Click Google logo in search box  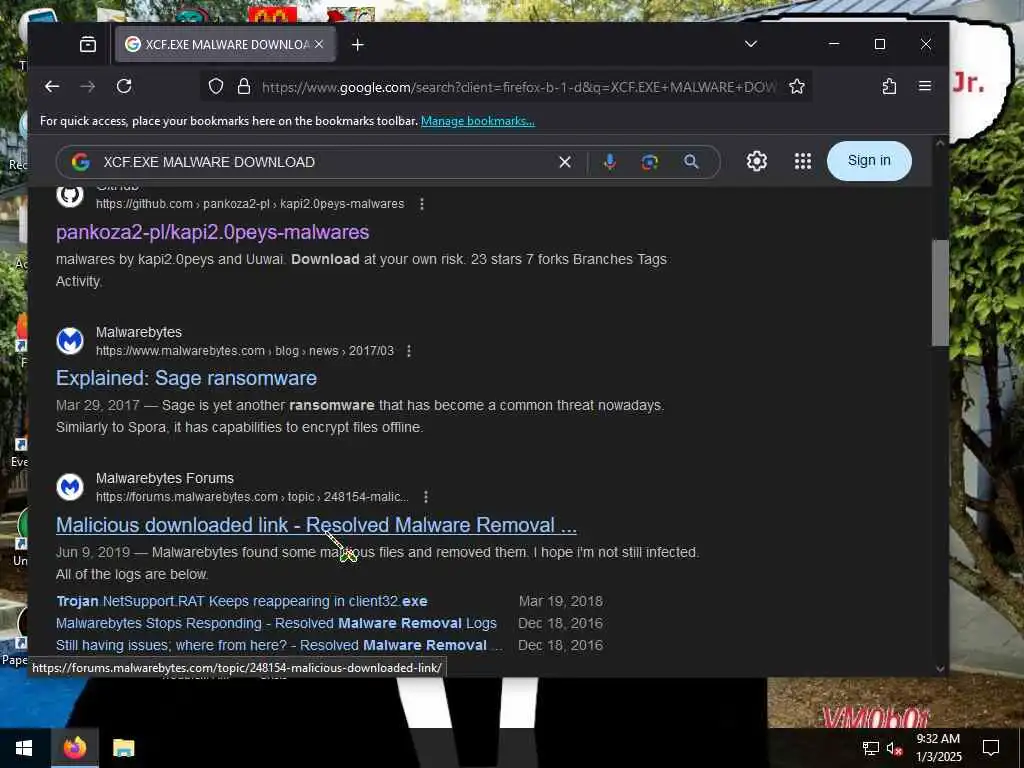[80, 162]
